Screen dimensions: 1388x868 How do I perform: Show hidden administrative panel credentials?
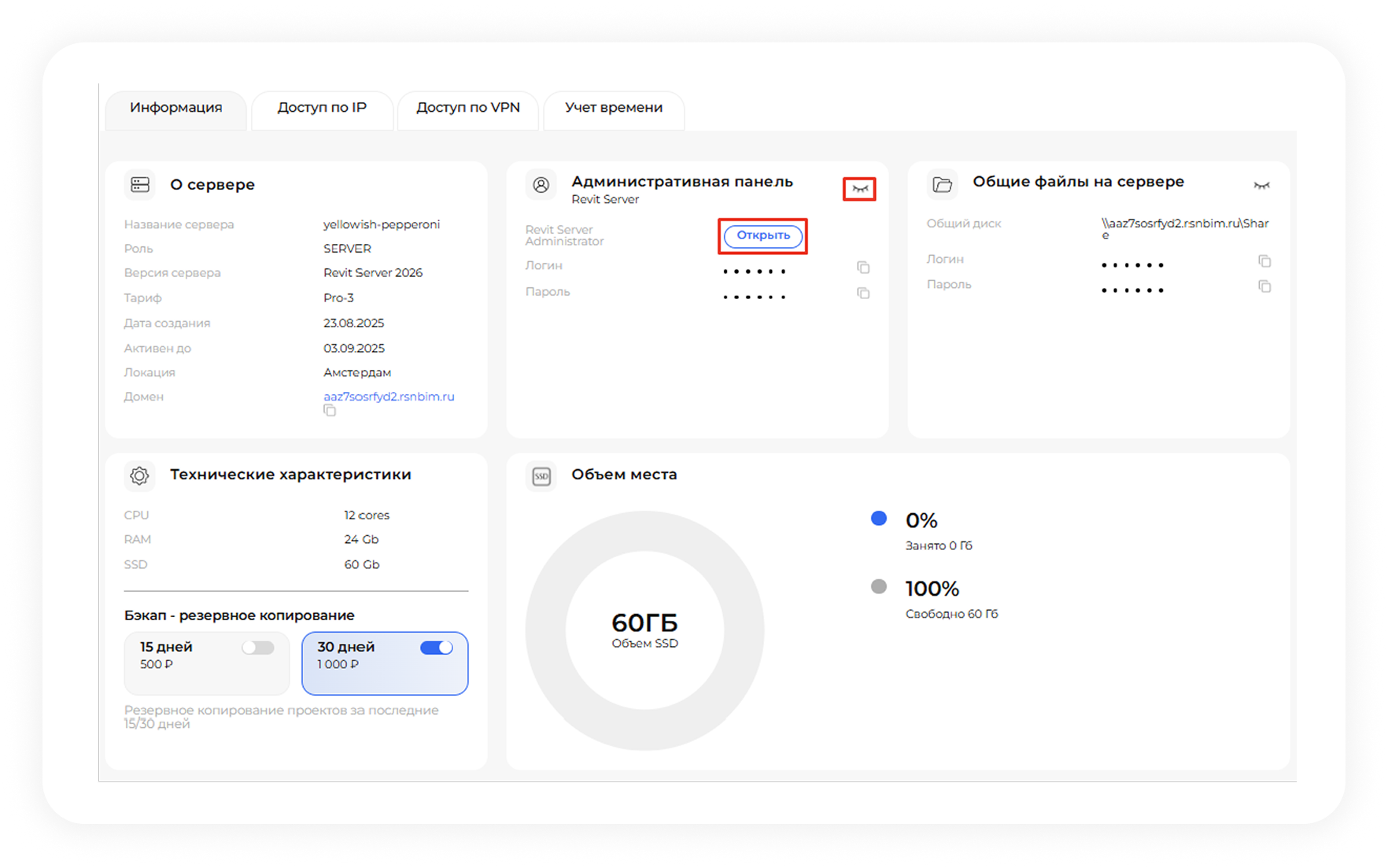(859, 189)
